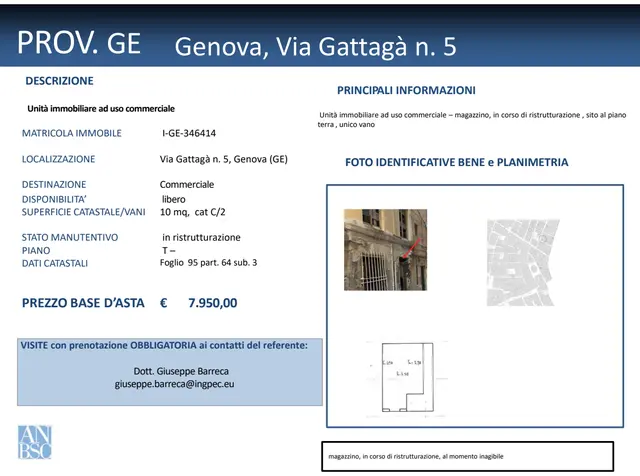The width and height of the screenshot is (640, 476).
Task: Select Foglio 95 part. 64 sub. 3
Action: (209, 262)
